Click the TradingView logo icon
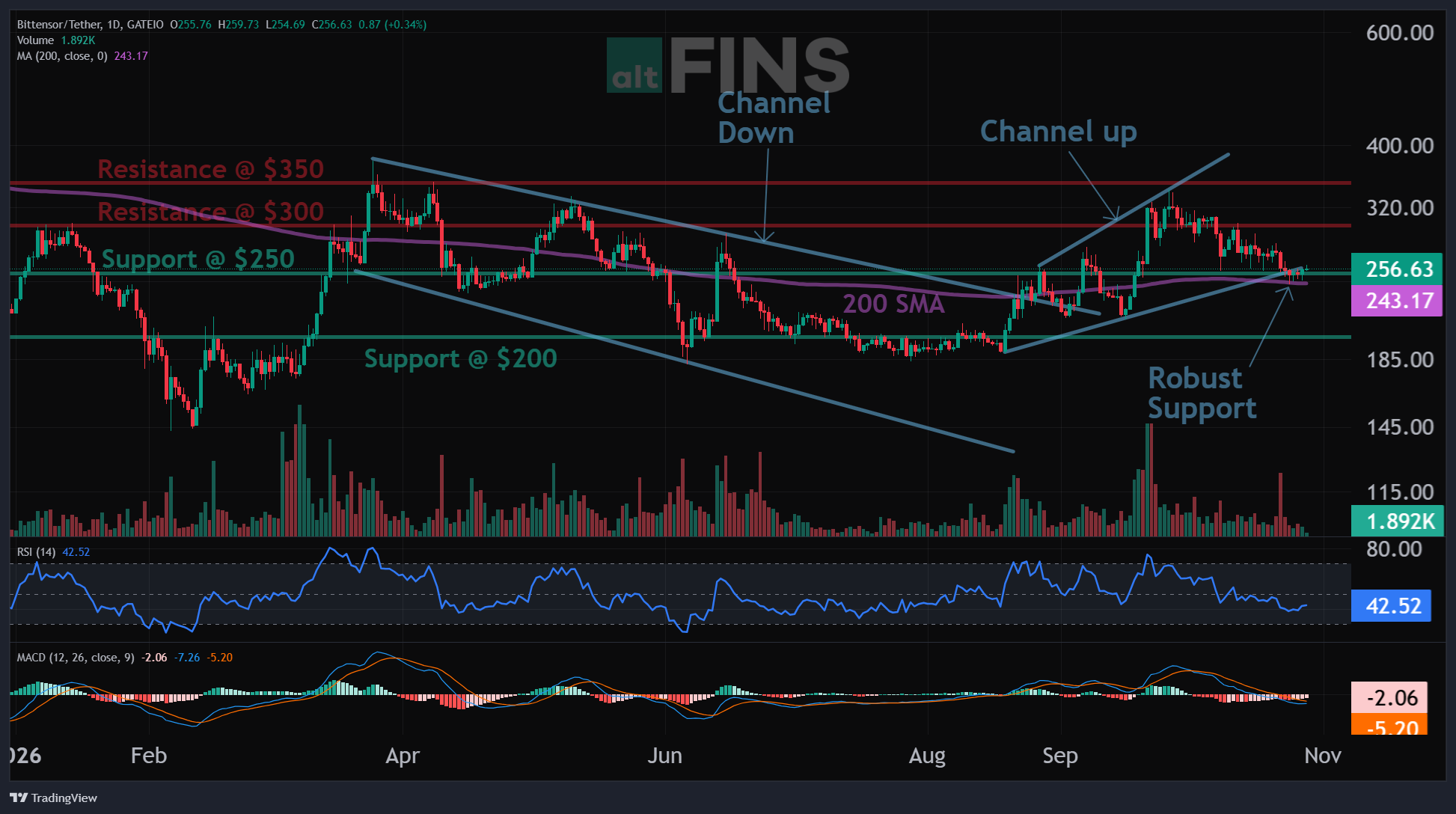The height and width of the screenshot is (814, 1456). point(19,798)
